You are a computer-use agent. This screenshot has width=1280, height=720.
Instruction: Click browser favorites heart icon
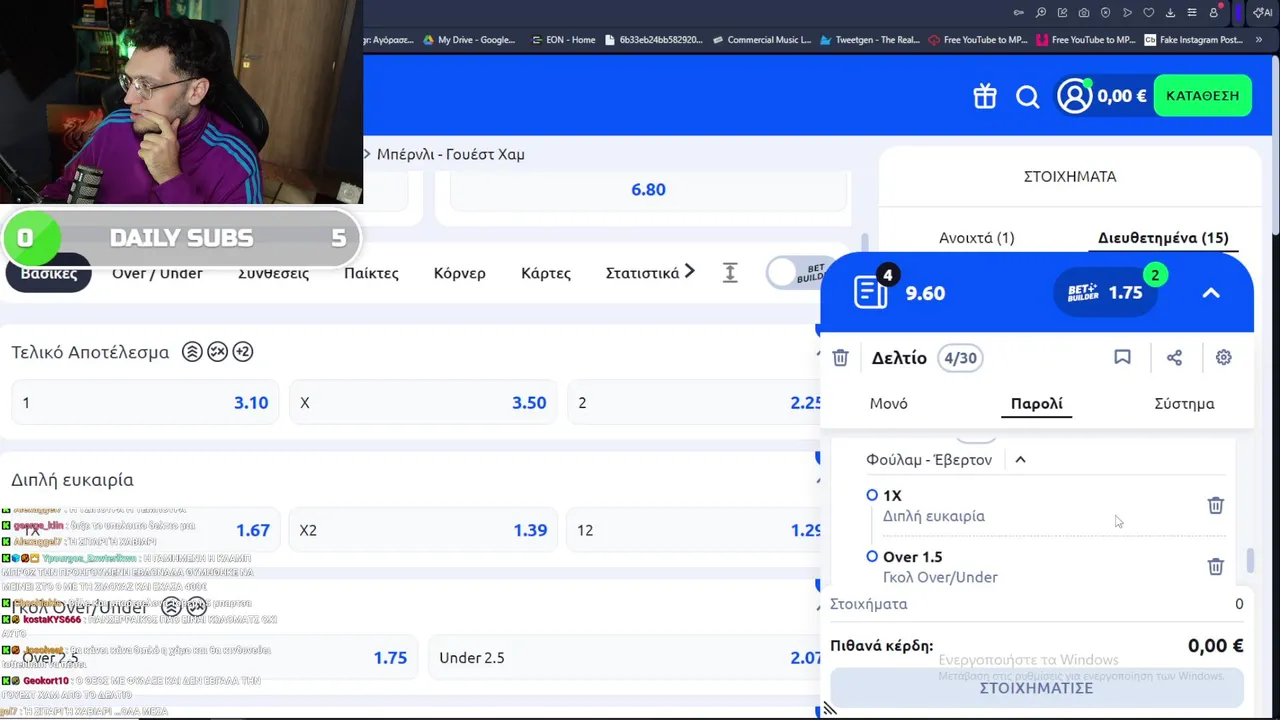click(x=1149, y=13)
